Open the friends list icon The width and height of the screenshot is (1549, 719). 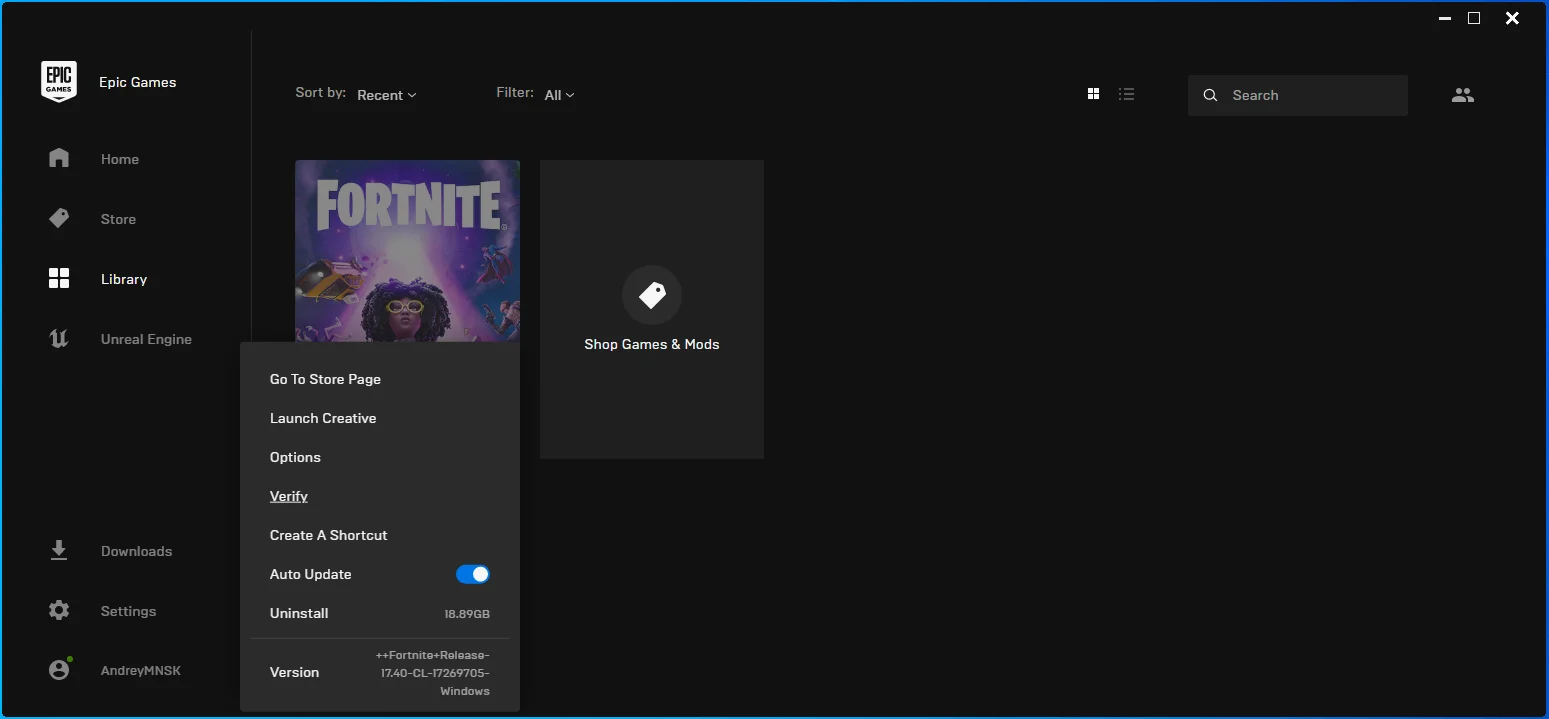click(x=1463, y=95)
